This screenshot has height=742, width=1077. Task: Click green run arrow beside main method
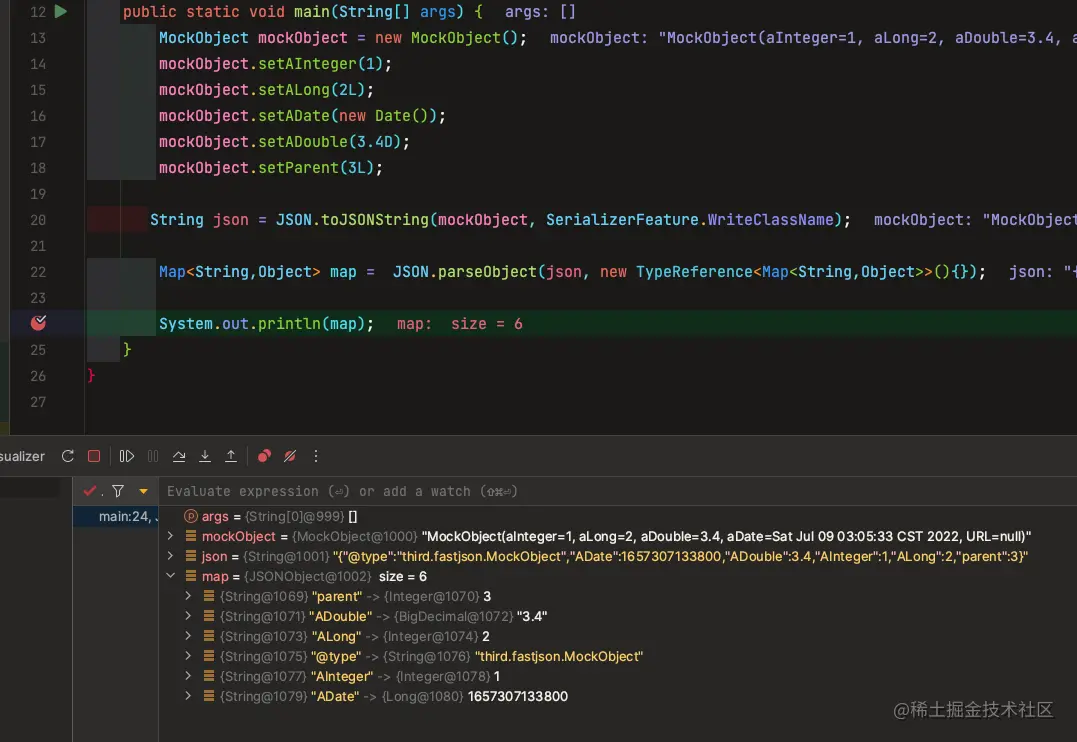[x=61, y=12]
